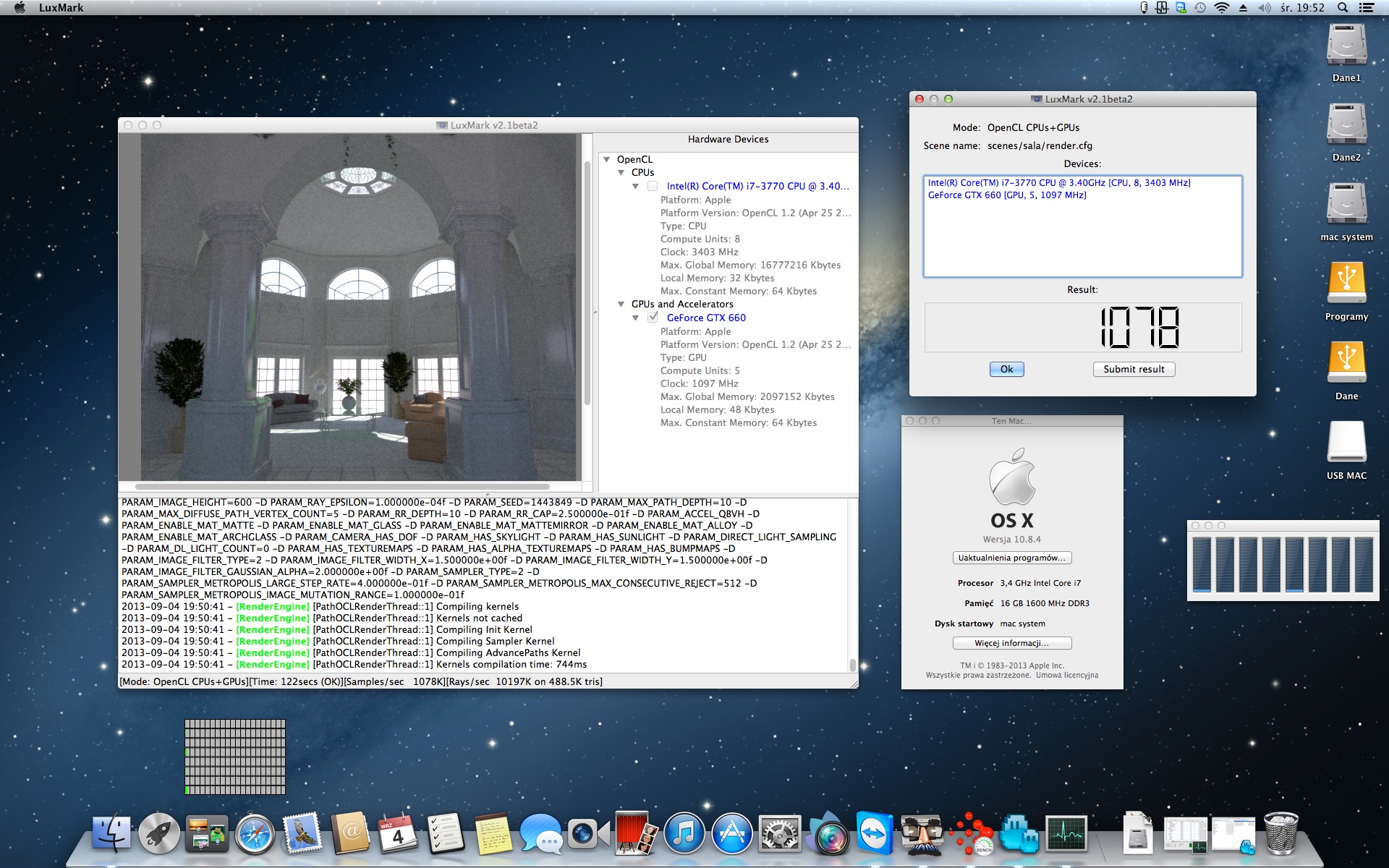This screenshot has height=868, width=1389.
Task: Open the yellow Notes app in Dock
Action: point(493,833)
